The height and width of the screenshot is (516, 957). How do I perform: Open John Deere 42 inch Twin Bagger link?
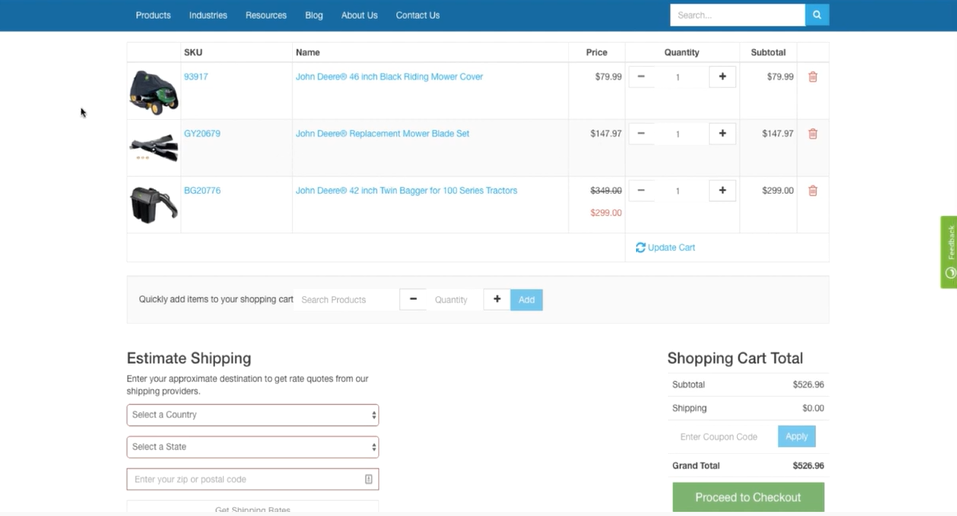coord(406,191)
